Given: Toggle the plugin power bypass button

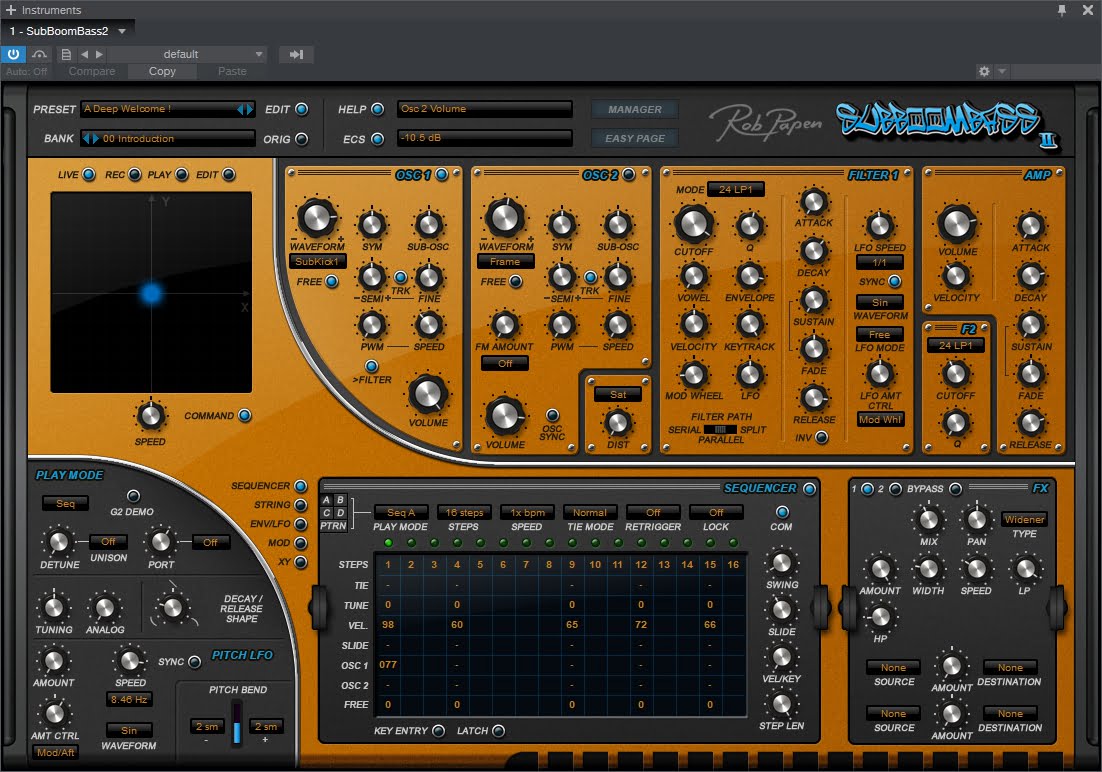Looking at the screenshot, I should click(13, 54).
